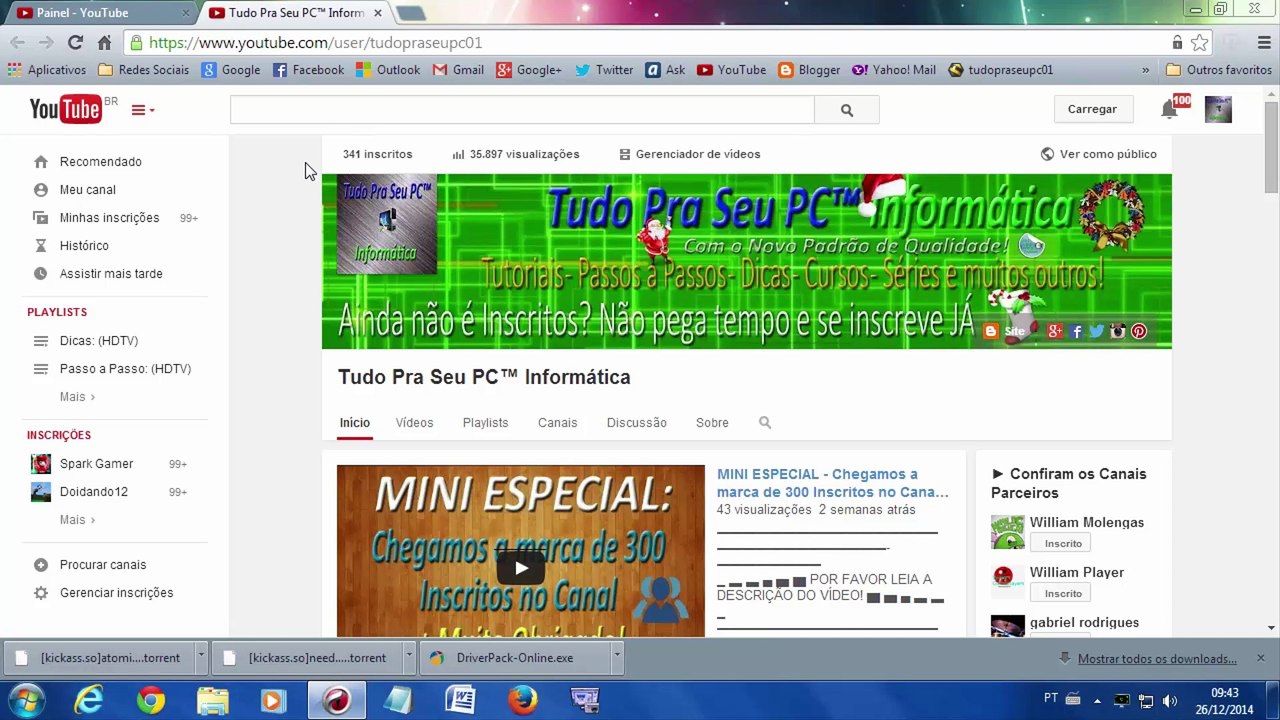This screenshot has width=1280, height=720.
Task: Click the Gerenciar inscrições gear icon
Action: [41, 593]
